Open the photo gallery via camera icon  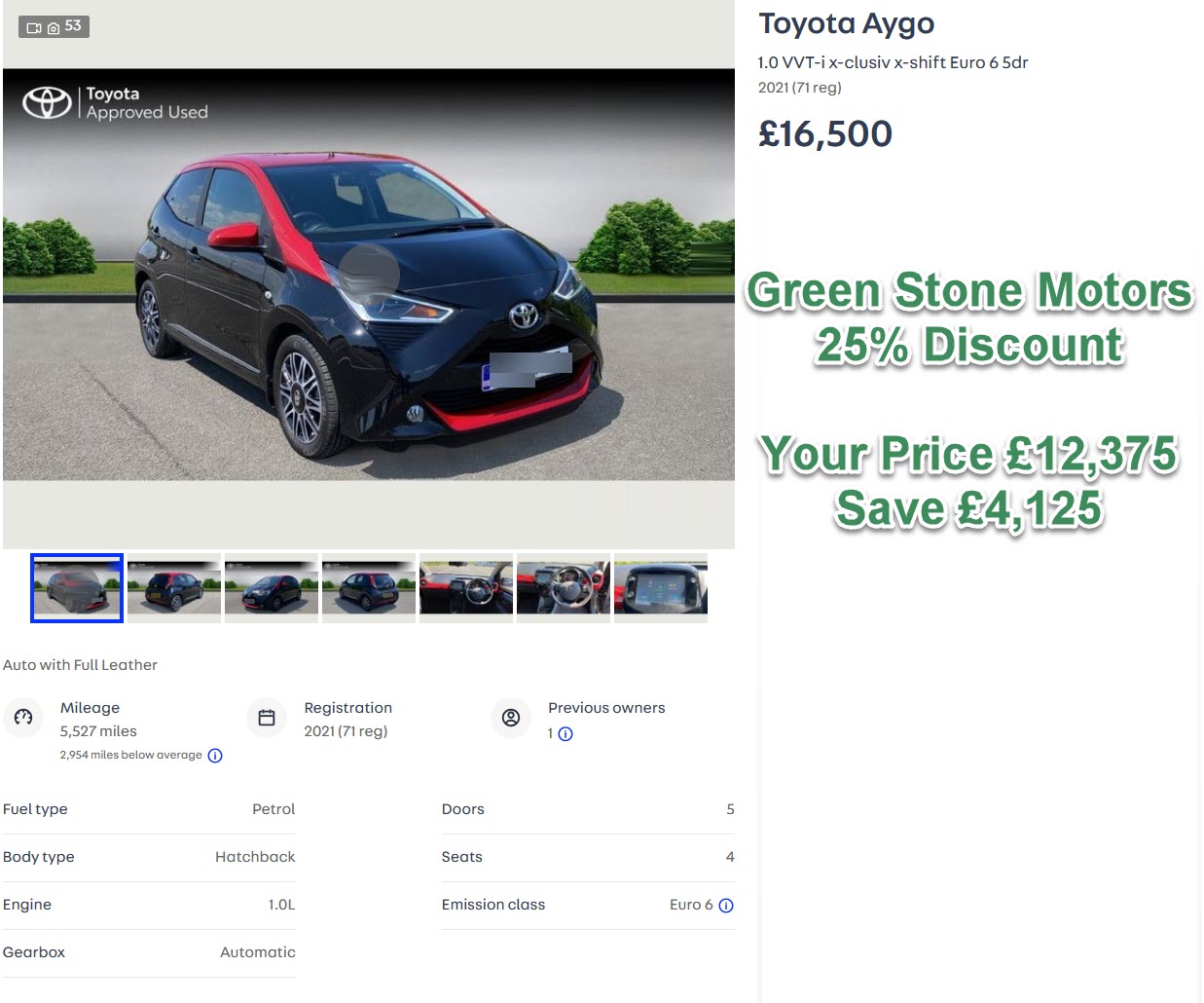(54, 27)
